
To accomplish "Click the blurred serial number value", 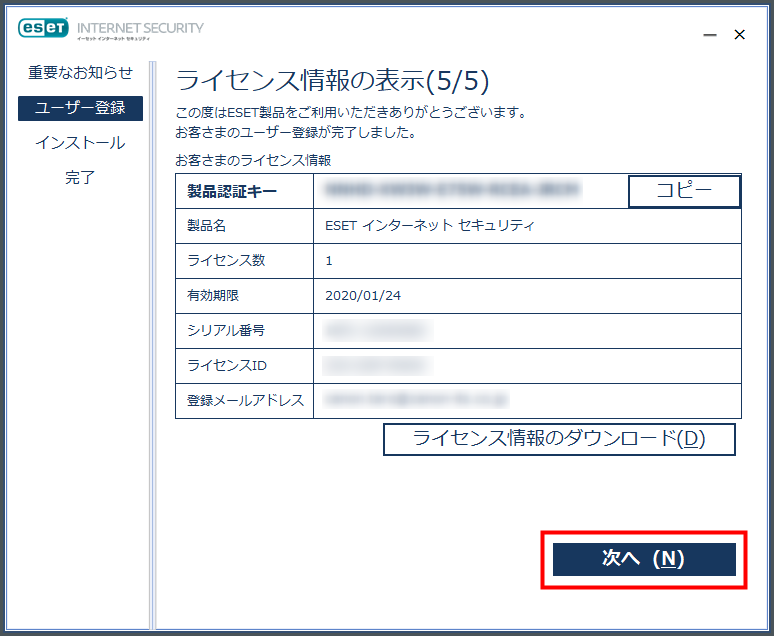I will (x=378, y=330).
